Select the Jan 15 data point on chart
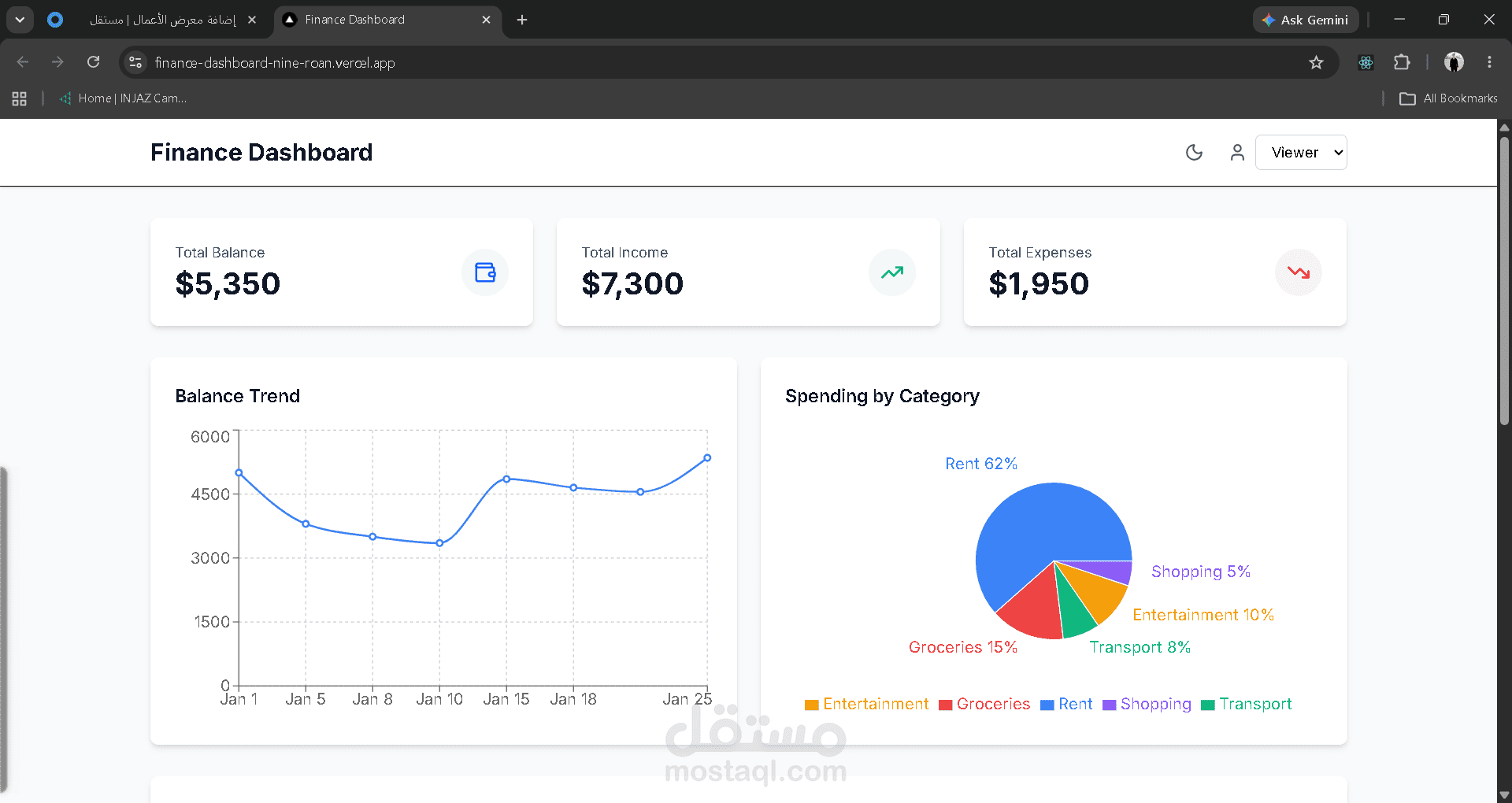 506,479
